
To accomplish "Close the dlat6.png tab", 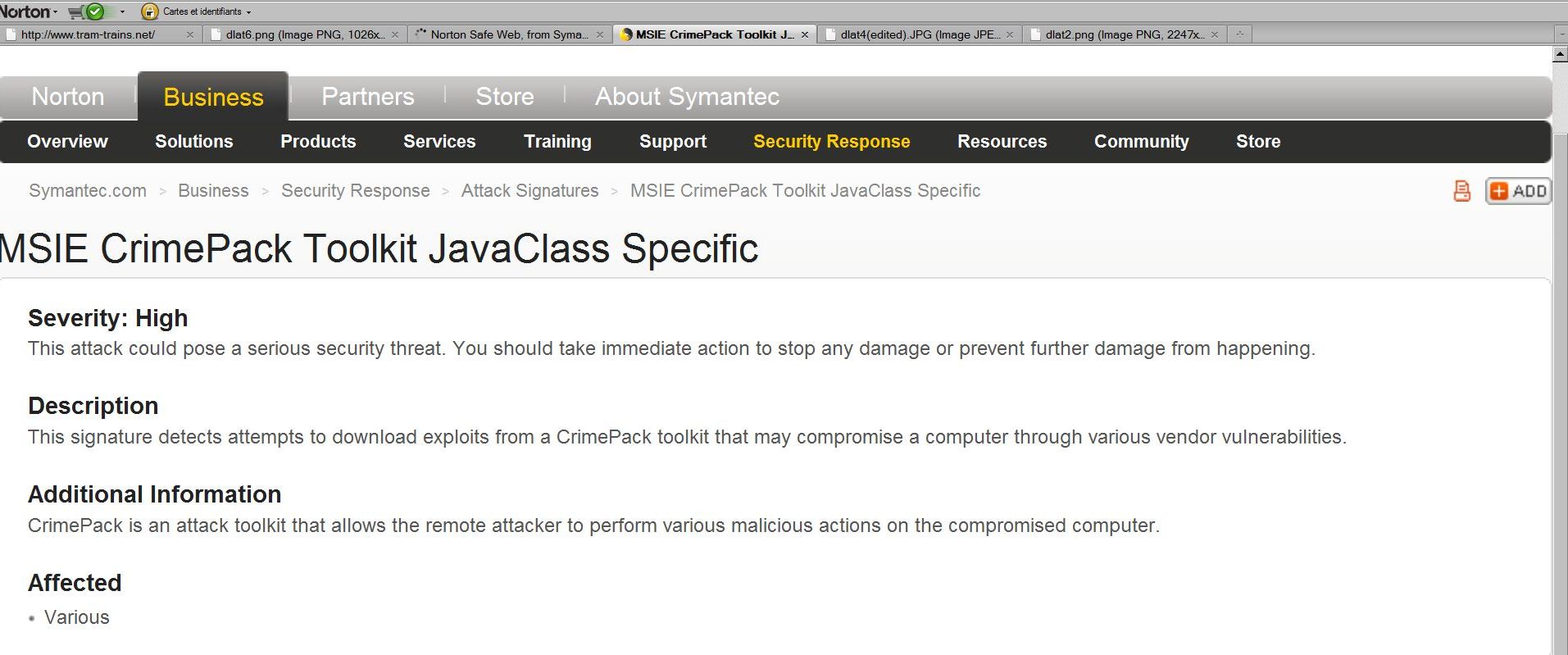I will [x=395, y=34].
